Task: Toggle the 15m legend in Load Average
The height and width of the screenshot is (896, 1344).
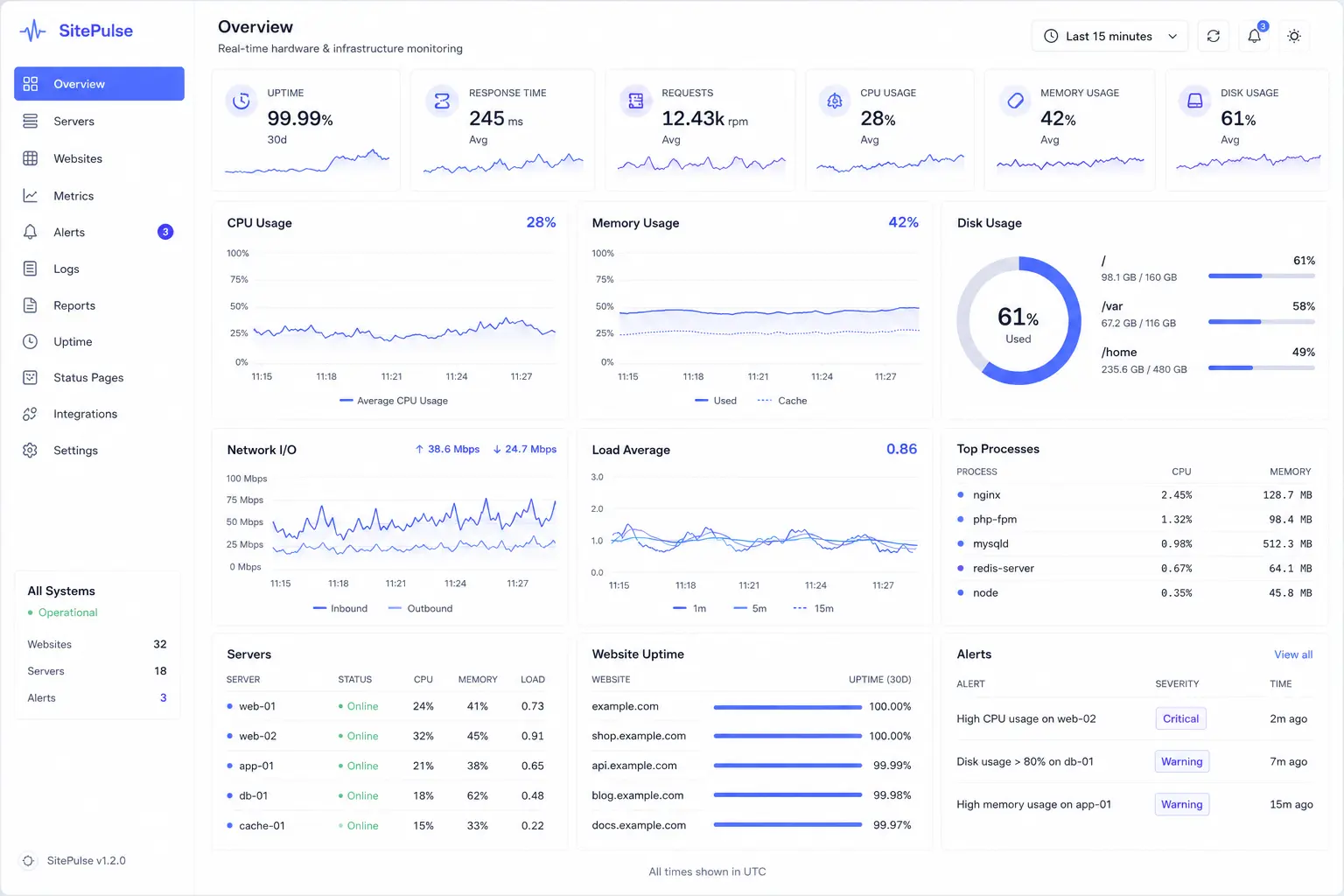Action: click(x=813, y=608)
